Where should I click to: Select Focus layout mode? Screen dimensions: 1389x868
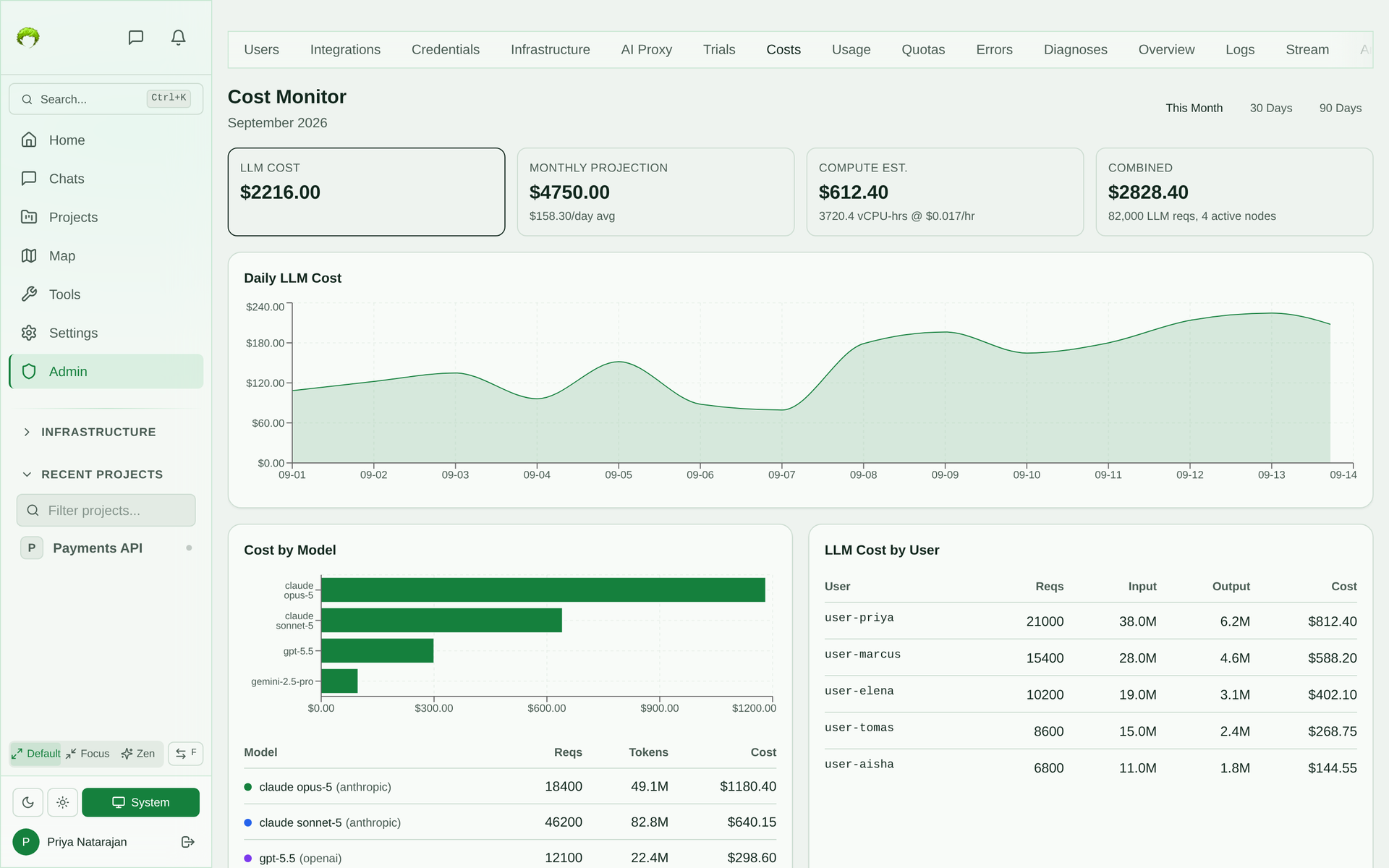pos(88,754)
